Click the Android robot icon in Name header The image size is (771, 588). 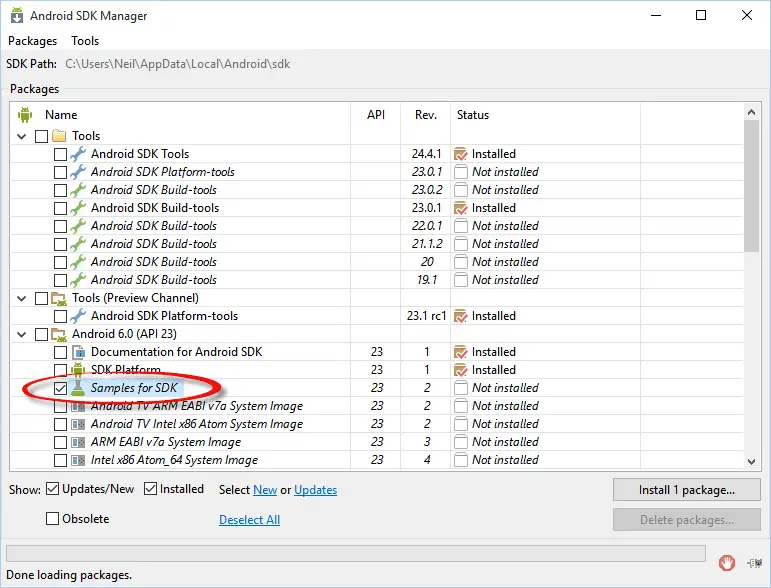coord(26,115)
